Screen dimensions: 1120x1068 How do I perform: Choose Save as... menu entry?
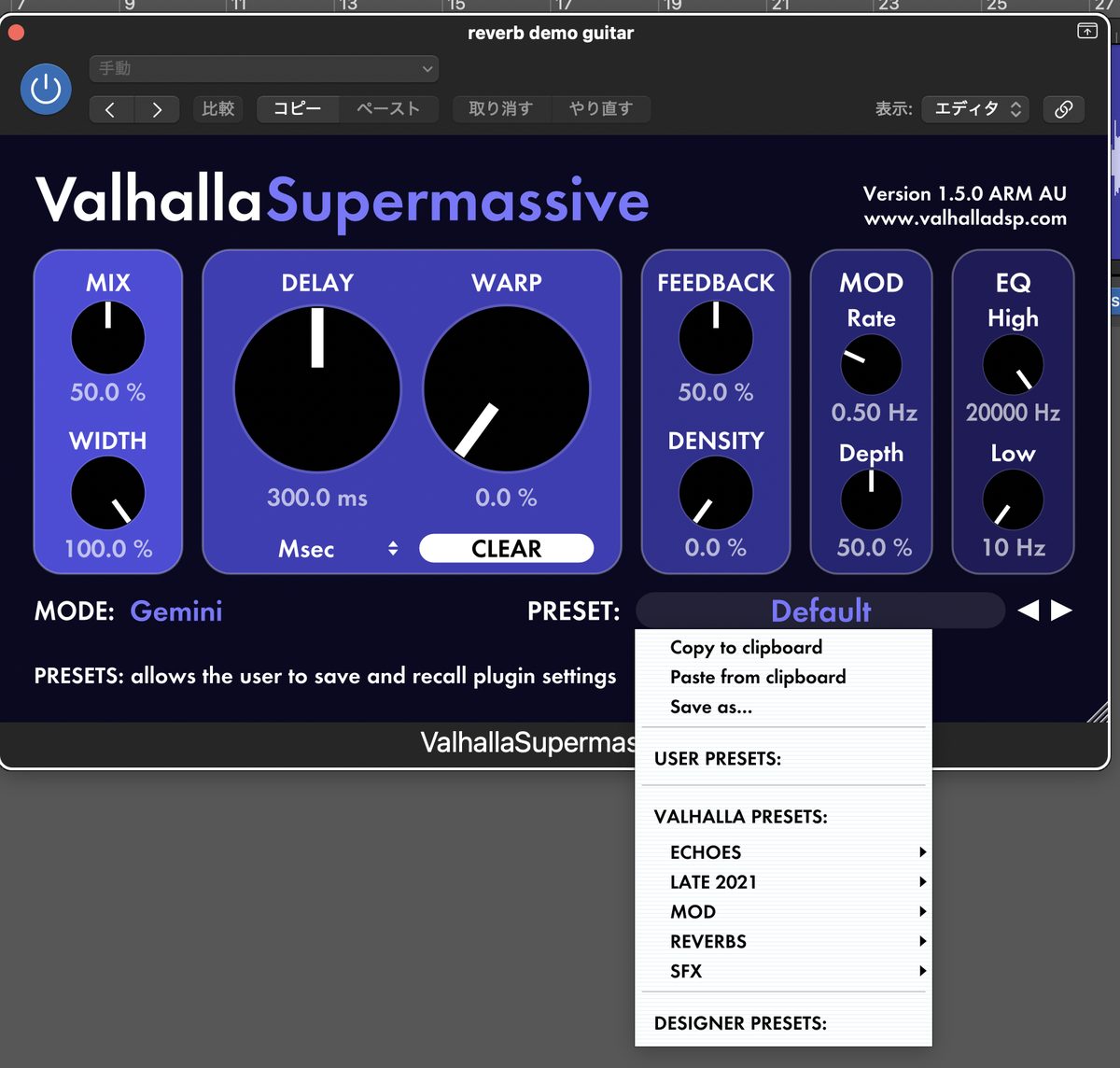(784, 707)
